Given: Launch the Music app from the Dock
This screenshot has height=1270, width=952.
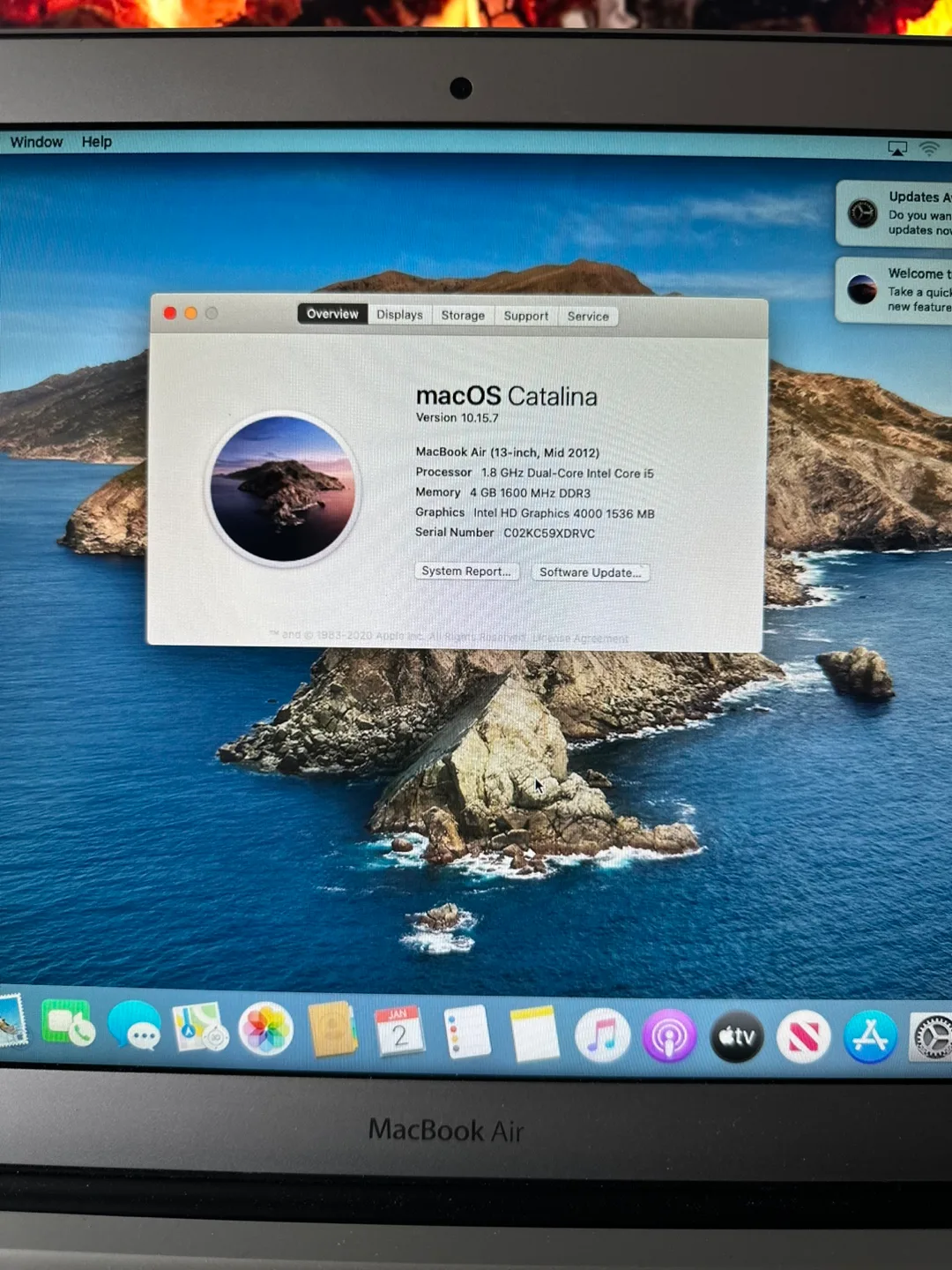Looking at the screenshot, I should point(602,1036).
